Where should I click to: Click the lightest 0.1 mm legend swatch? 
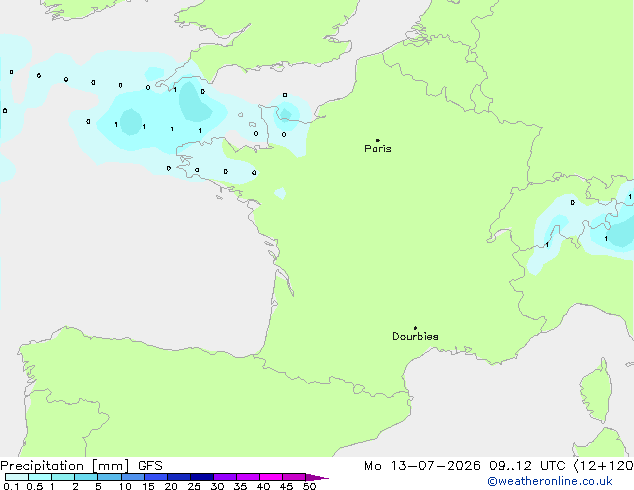pos(17,477)
